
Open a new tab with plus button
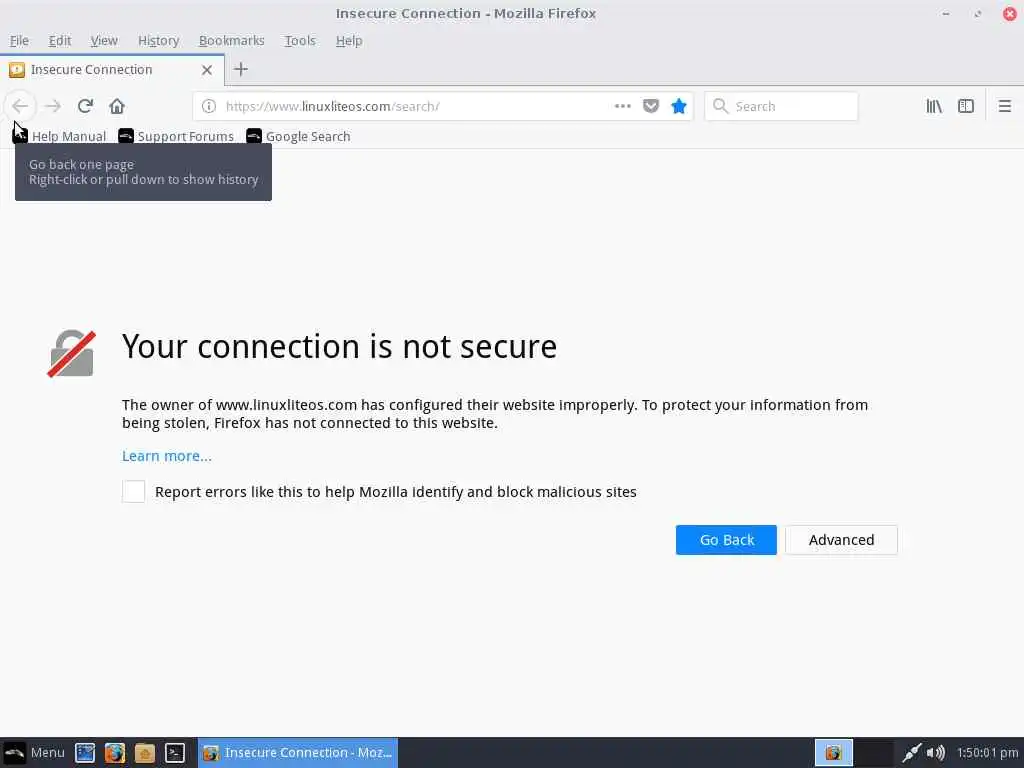241,69
